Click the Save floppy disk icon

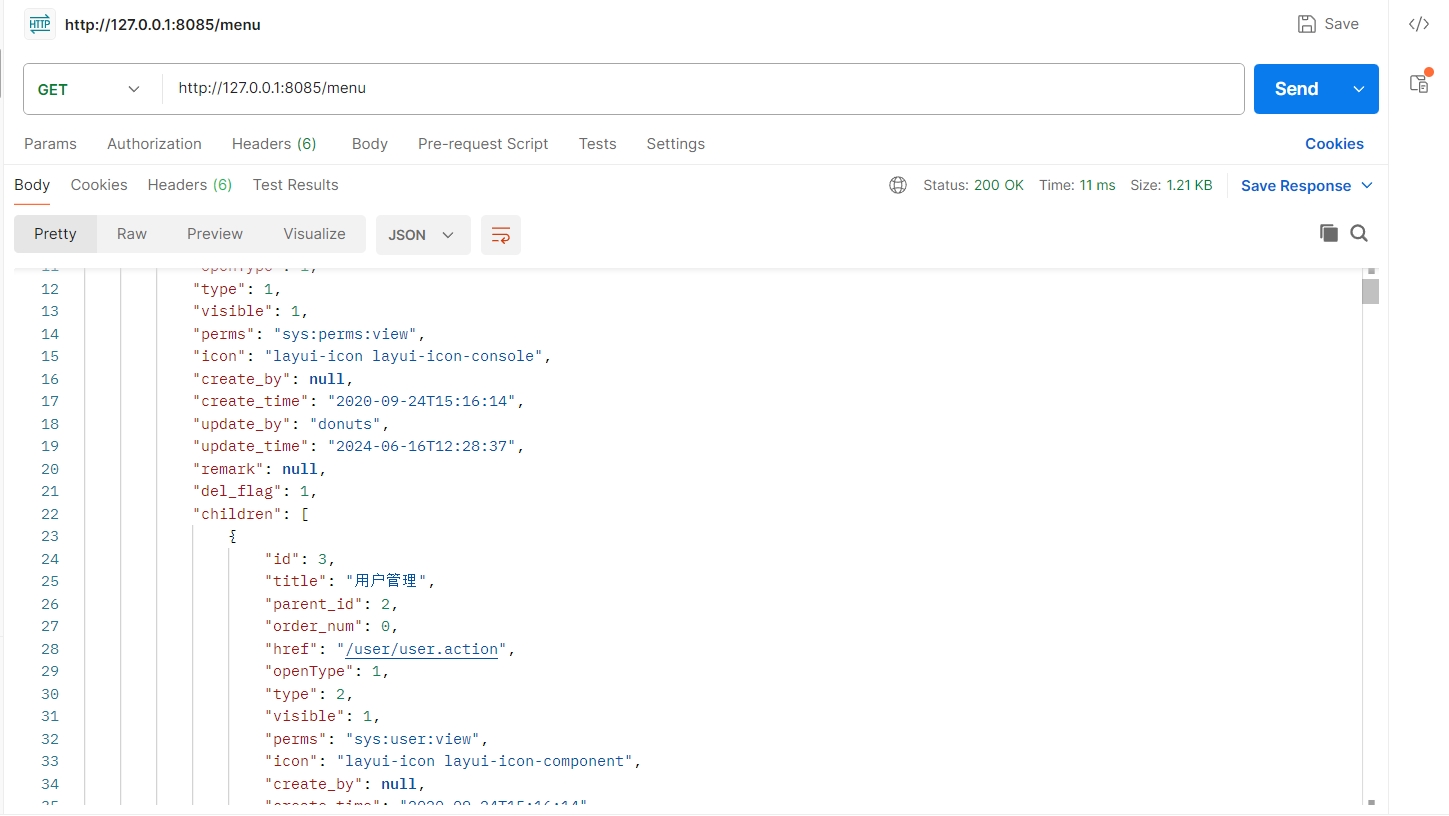click(x=1306, y=24)
